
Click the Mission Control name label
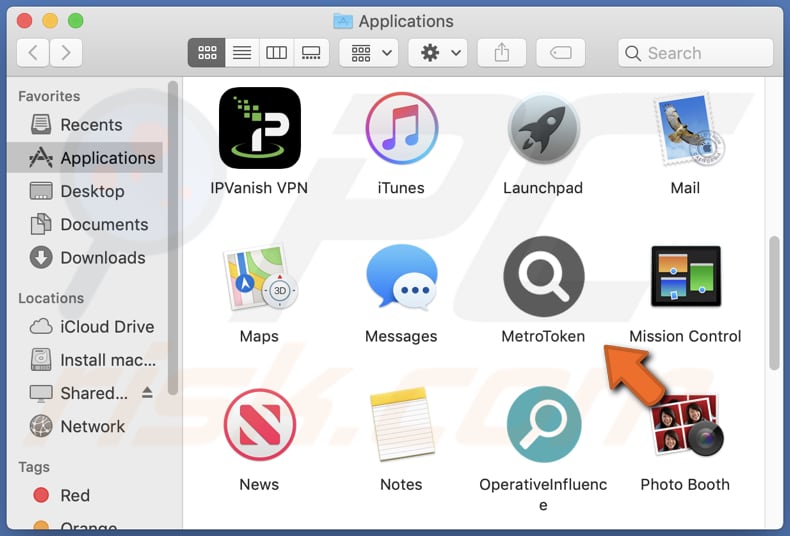coord(685,336)
